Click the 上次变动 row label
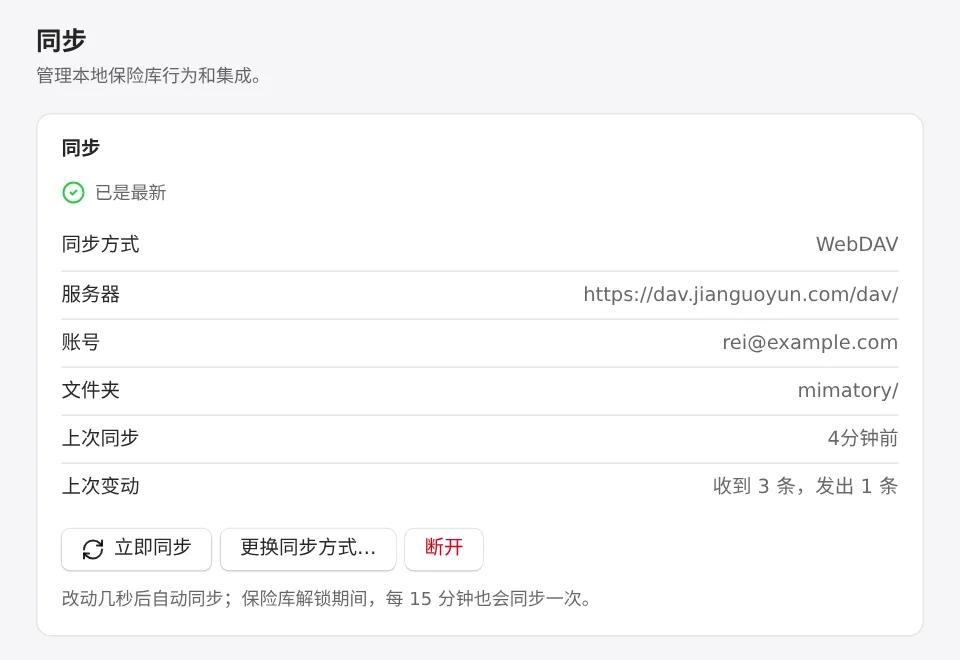Viewport: 960px width, 660px height. 100,486
